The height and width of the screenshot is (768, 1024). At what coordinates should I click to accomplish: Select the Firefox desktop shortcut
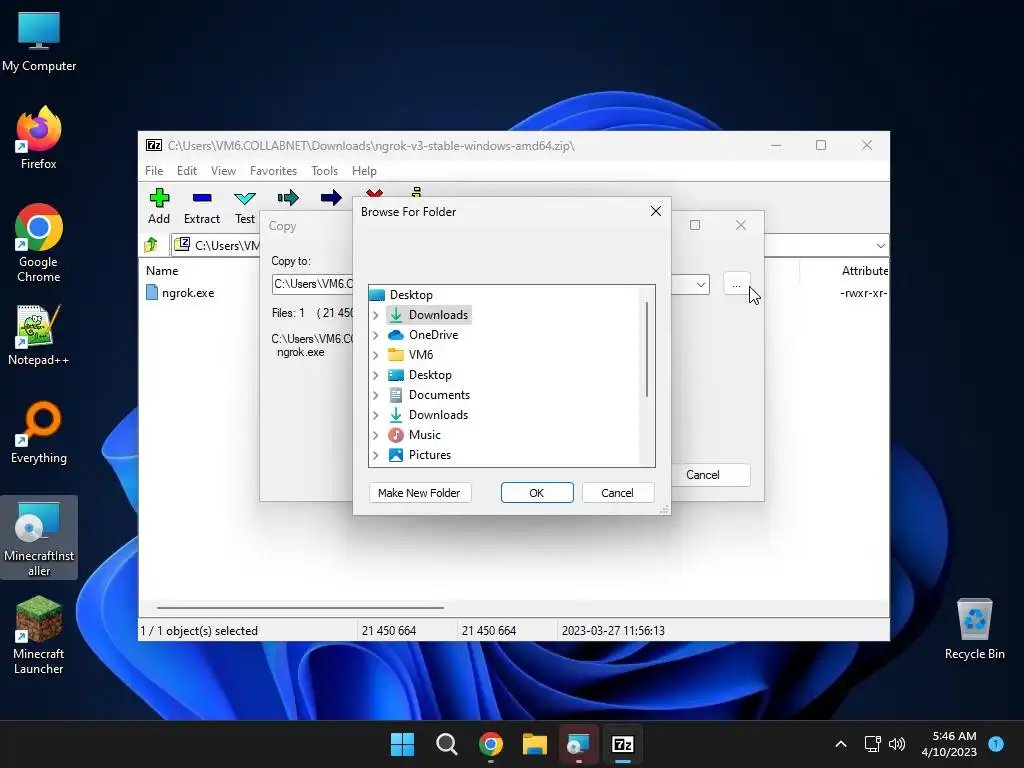coord(39,138)
